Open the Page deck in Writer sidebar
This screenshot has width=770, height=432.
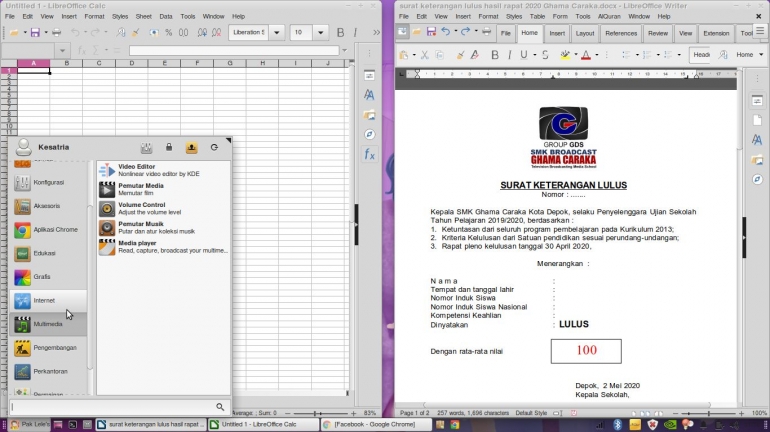(x=757, y=120)
